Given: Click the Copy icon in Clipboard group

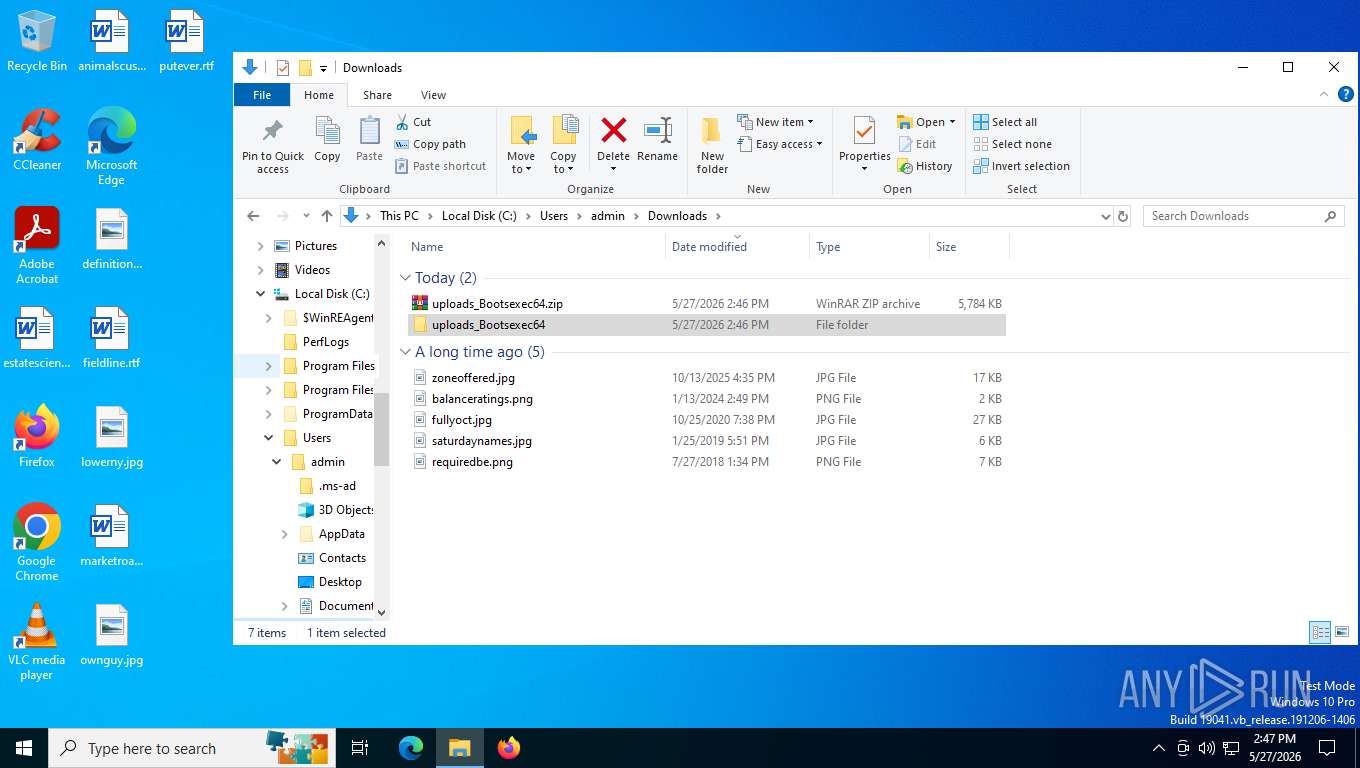Looking at the screenshot, I should tap(327, 131).
